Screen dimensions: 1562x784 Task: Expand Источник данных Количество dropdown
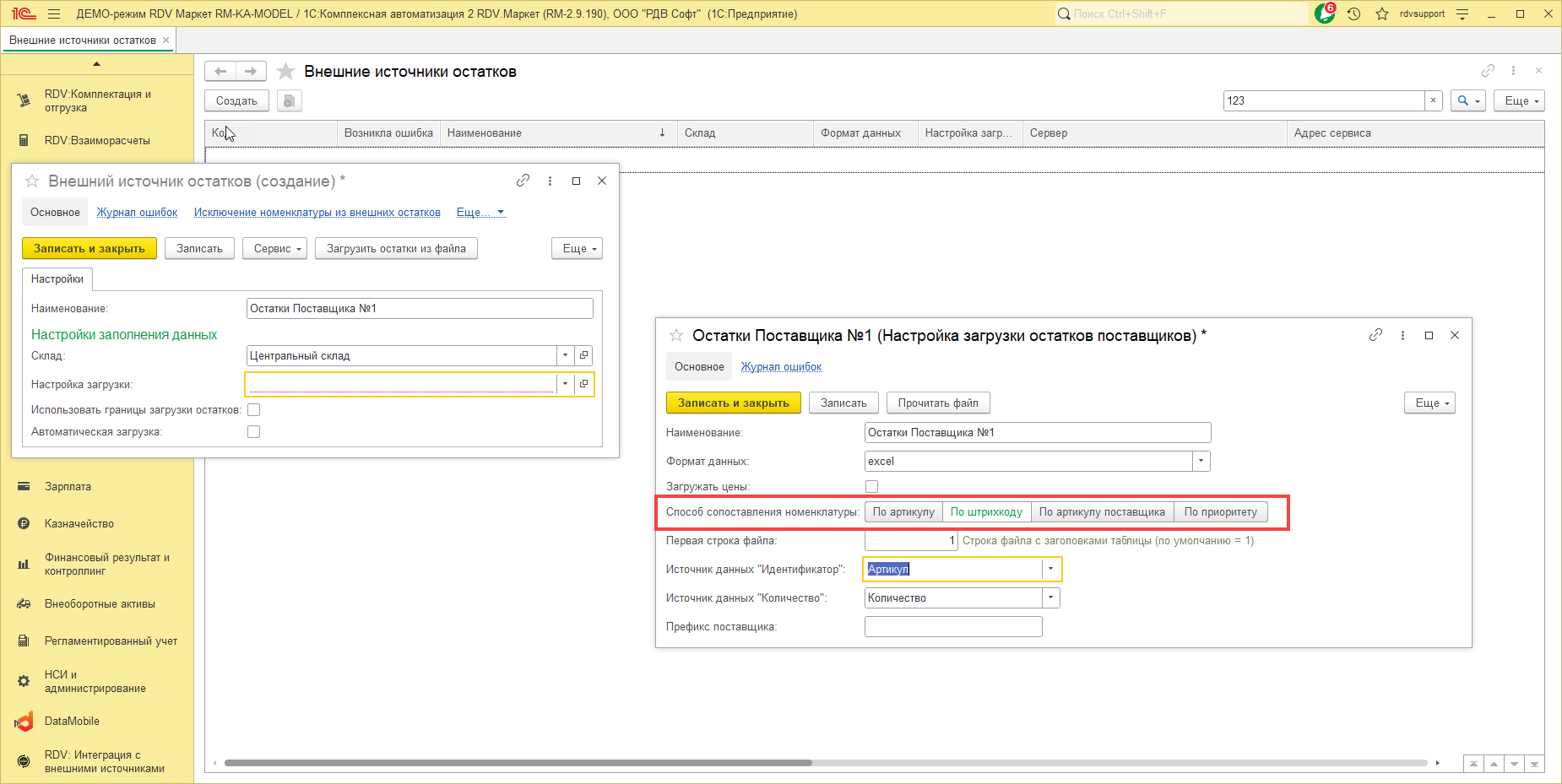(1051, 598)
